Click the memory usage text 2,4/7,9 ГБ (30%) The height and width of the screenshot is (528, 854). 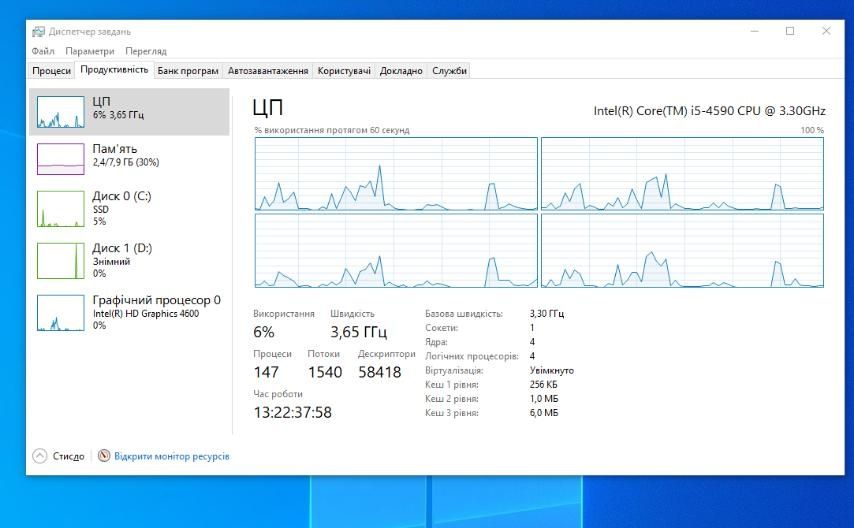click(126, 162)
